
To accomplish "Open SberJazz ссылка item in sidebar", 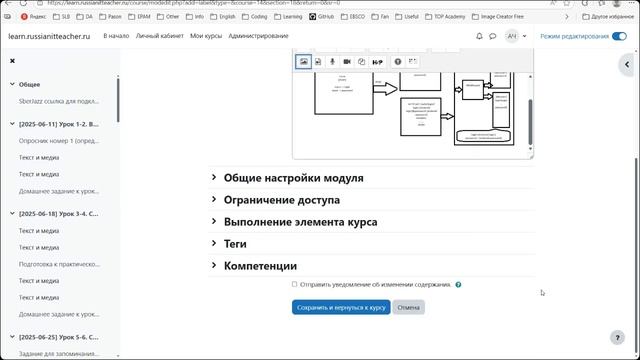I will [59, 101].
